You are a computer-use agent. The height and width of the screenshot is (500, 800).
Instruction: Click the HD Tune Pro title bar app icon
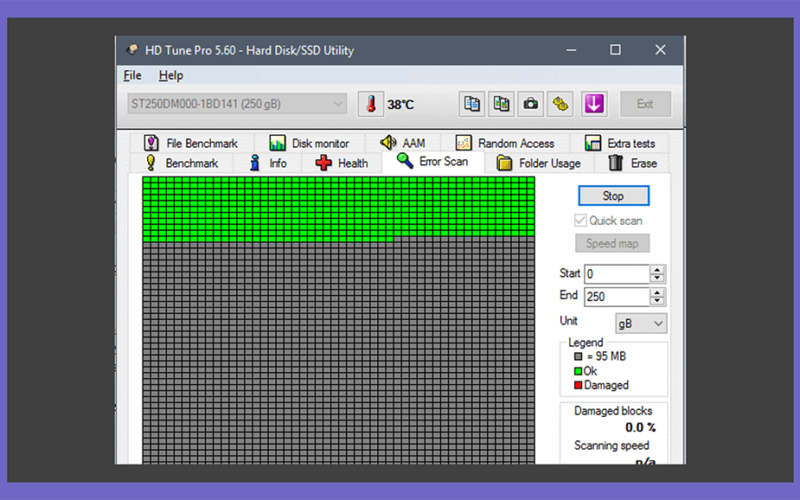pyautogui.click(x=133, y=49)
